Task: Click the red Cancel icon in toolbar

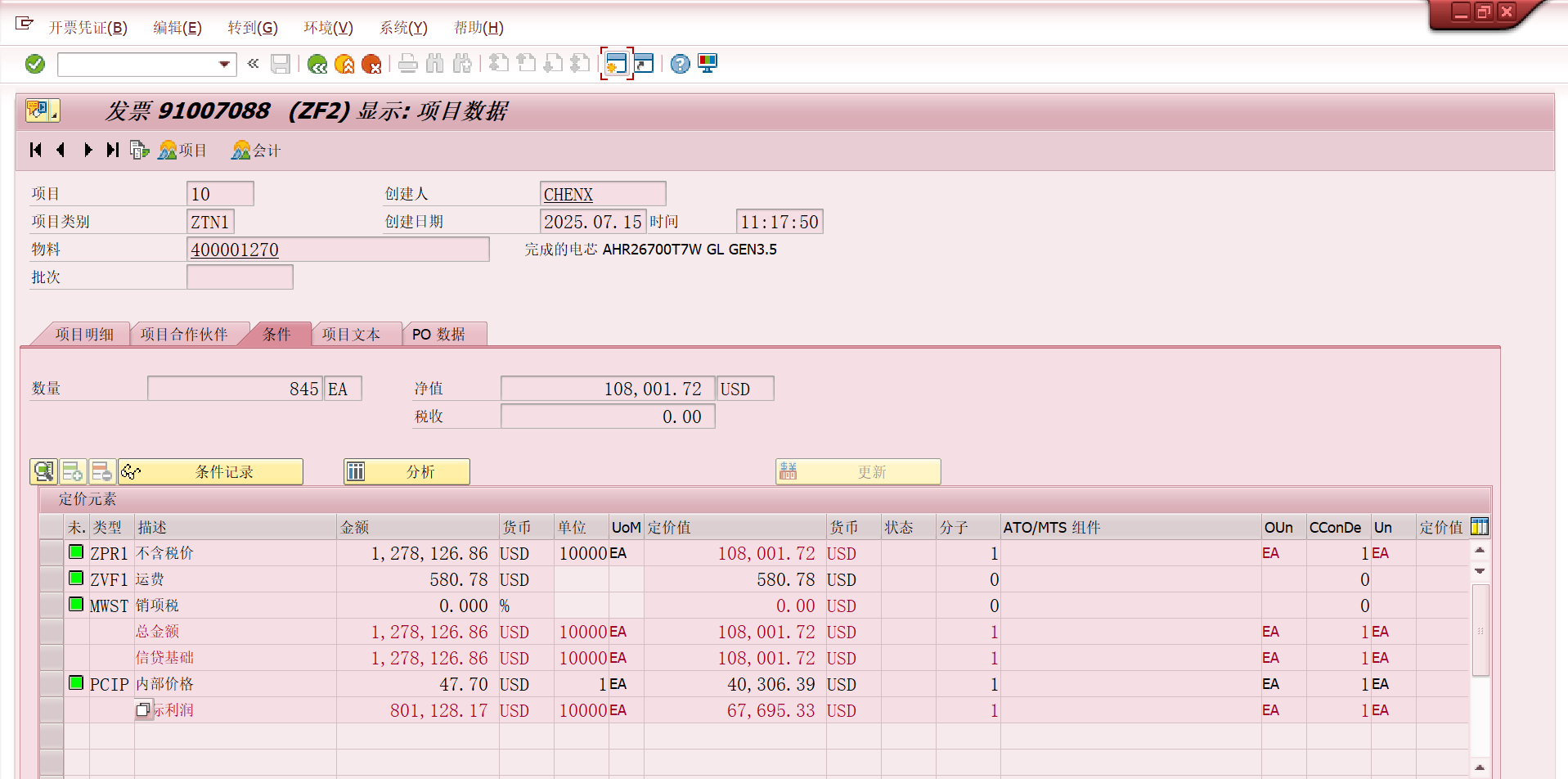Action: coord(371,64)
